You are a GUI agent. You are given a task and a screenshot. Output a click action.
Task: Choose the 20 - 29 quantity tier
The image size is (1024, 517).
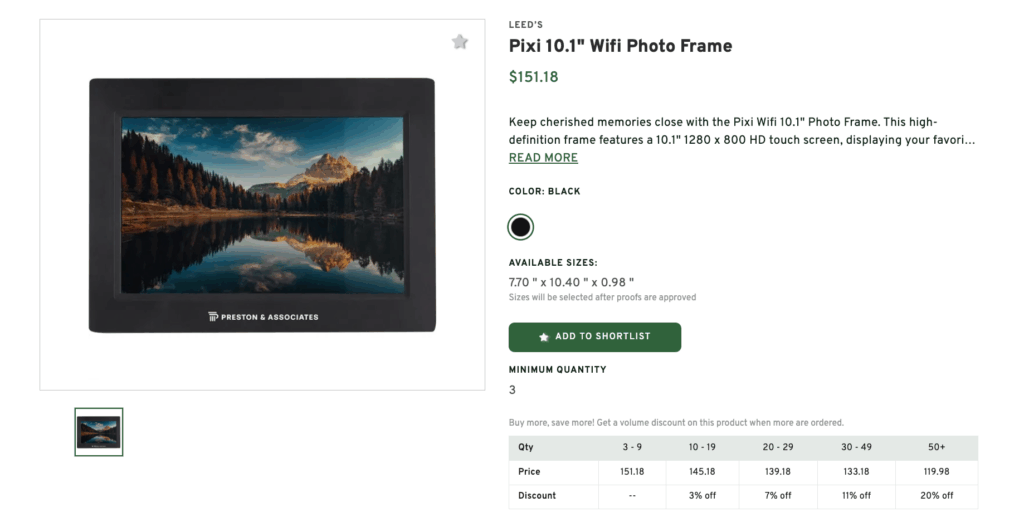778,447
